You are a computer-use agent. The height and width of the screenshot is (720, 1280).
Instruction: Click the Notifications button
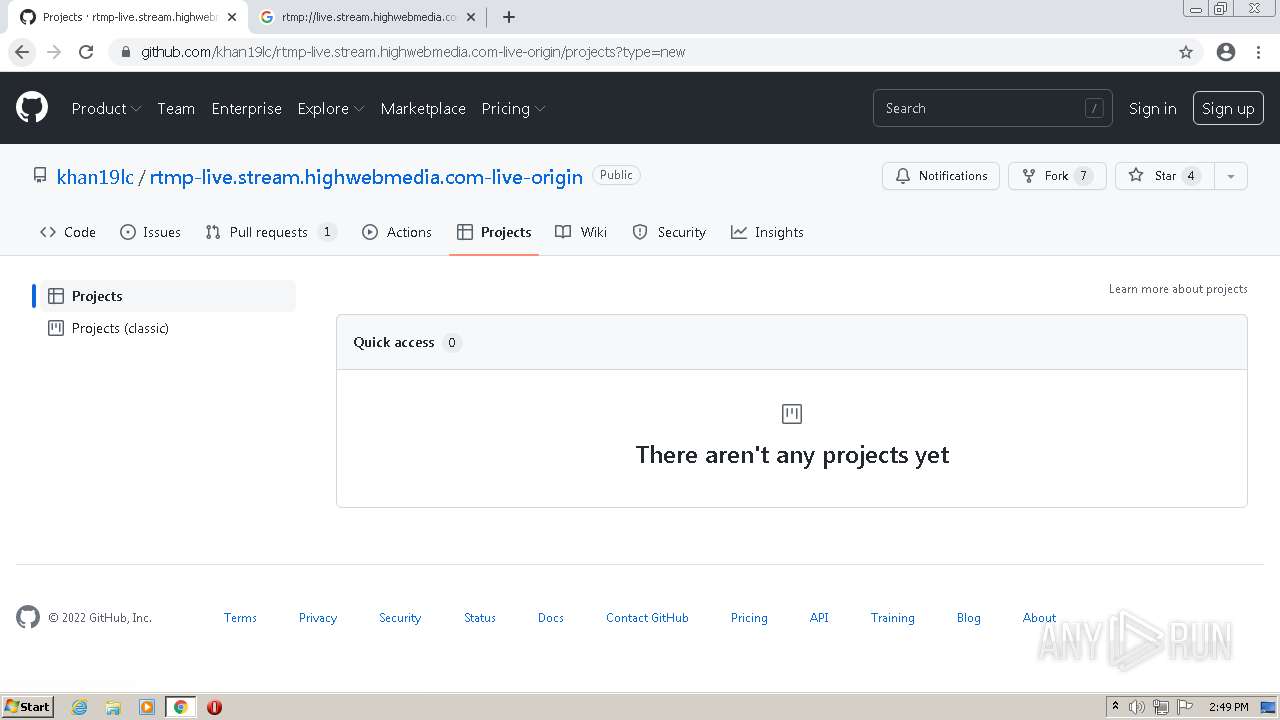coord(941,176)
